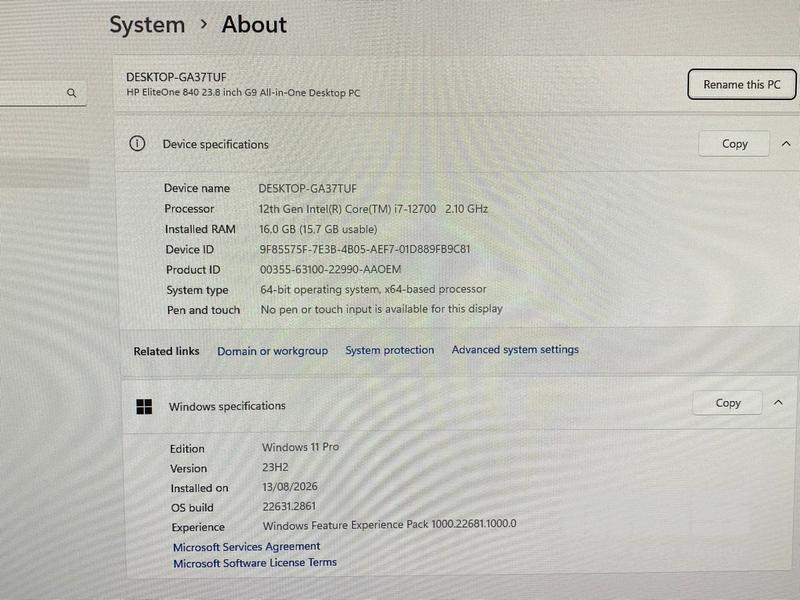
Task: Click the OS build label
Action: pos(192,508)
